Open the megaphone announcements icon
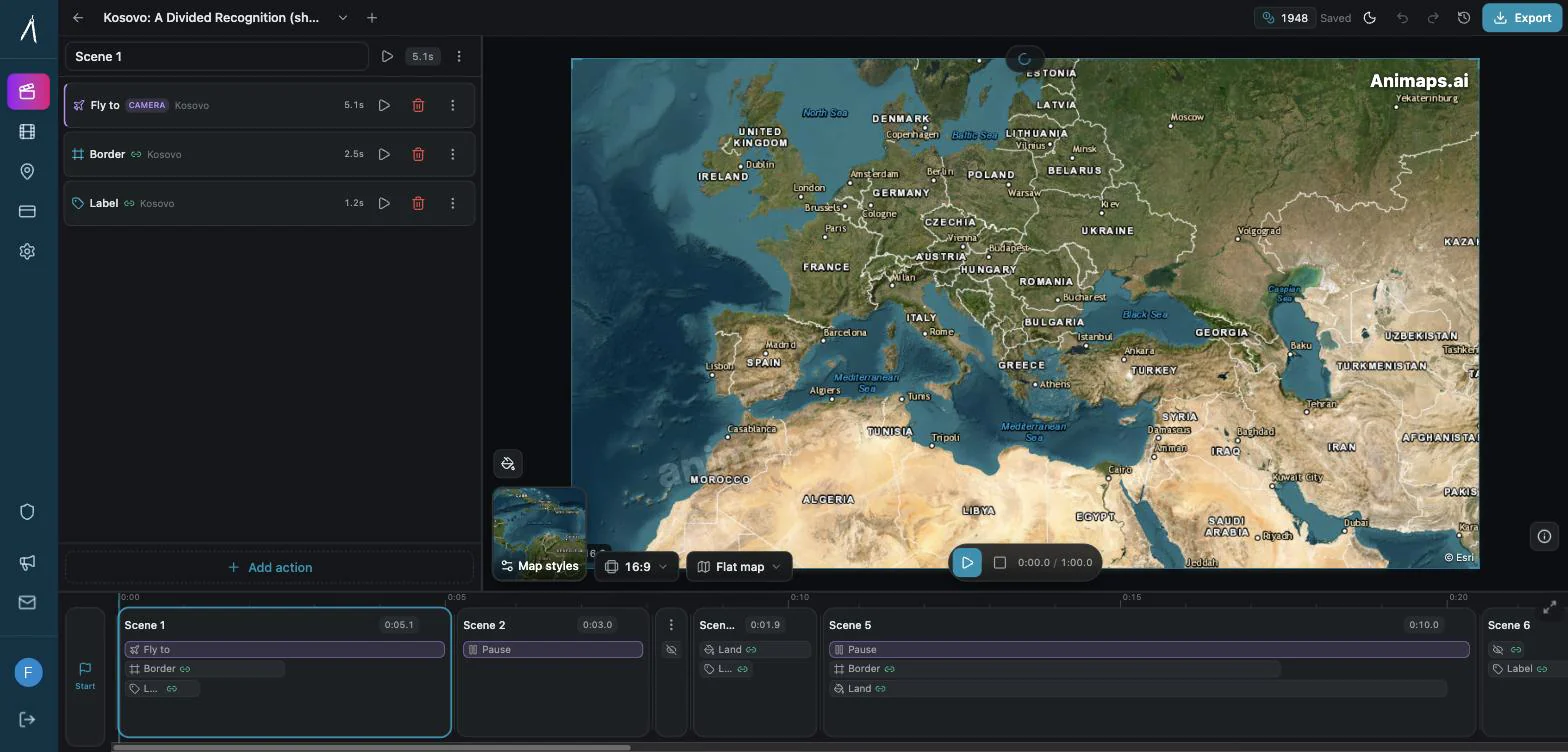 [28, 562]
